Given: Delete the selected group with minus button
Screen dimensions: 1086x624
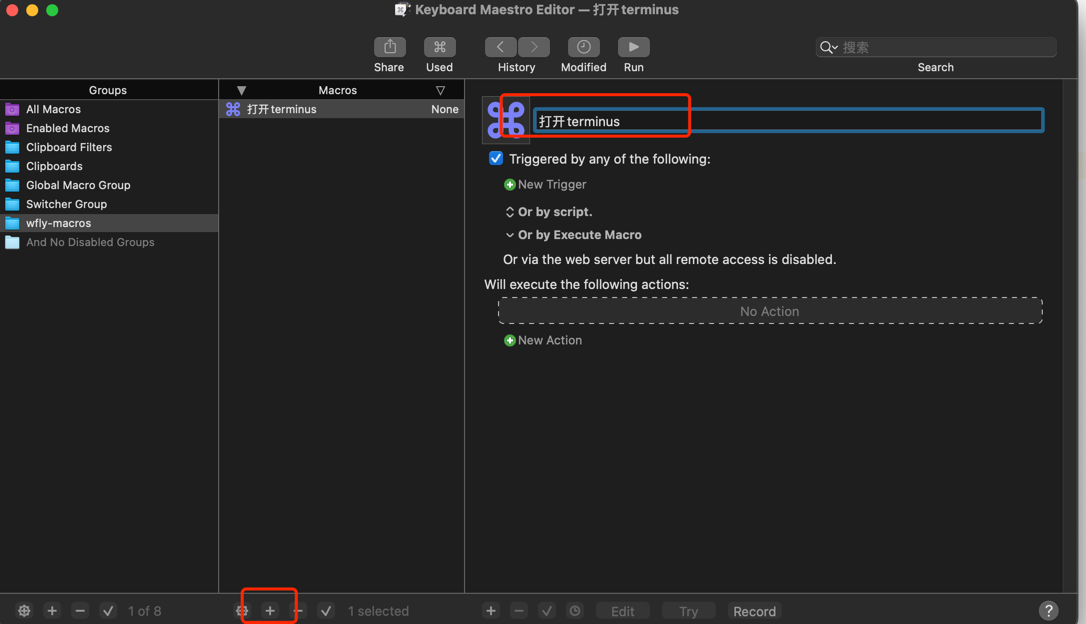Looking at the screenshot, I should click(x=80, y=611).
